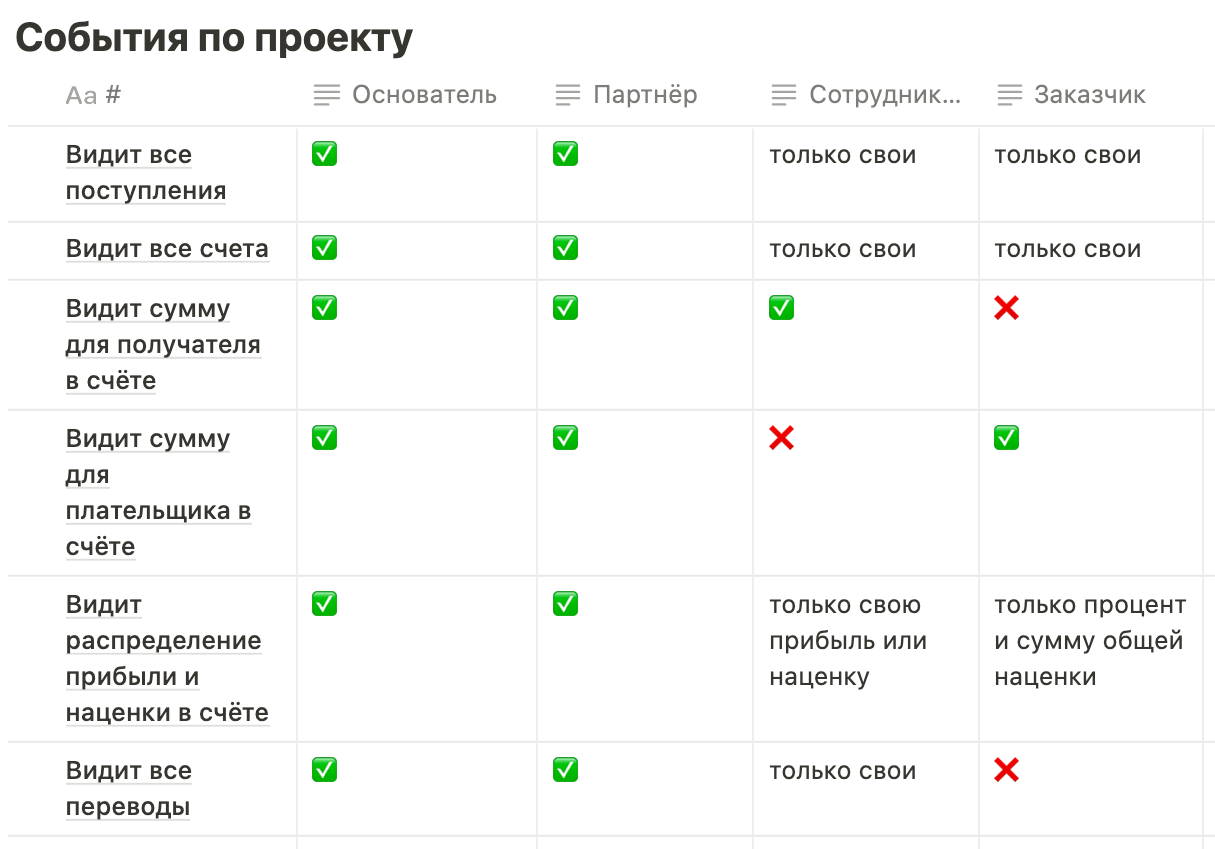The height and width of the screenshot is (849, 1215).
Task: Click the Aa title-property icon in header
Action: tap(81, 95)
